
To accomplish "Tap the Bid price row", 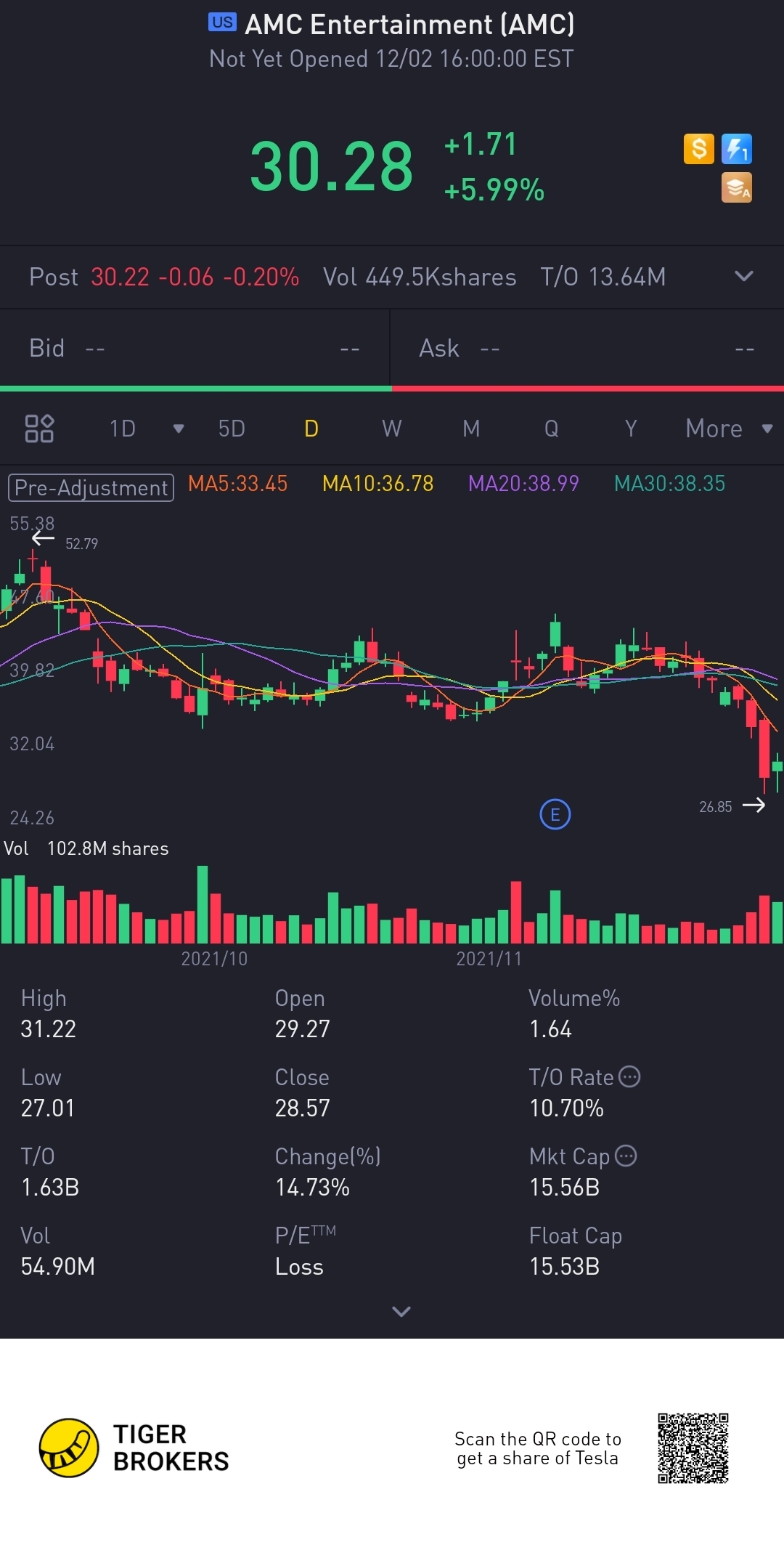I will [x=195, y=349].
